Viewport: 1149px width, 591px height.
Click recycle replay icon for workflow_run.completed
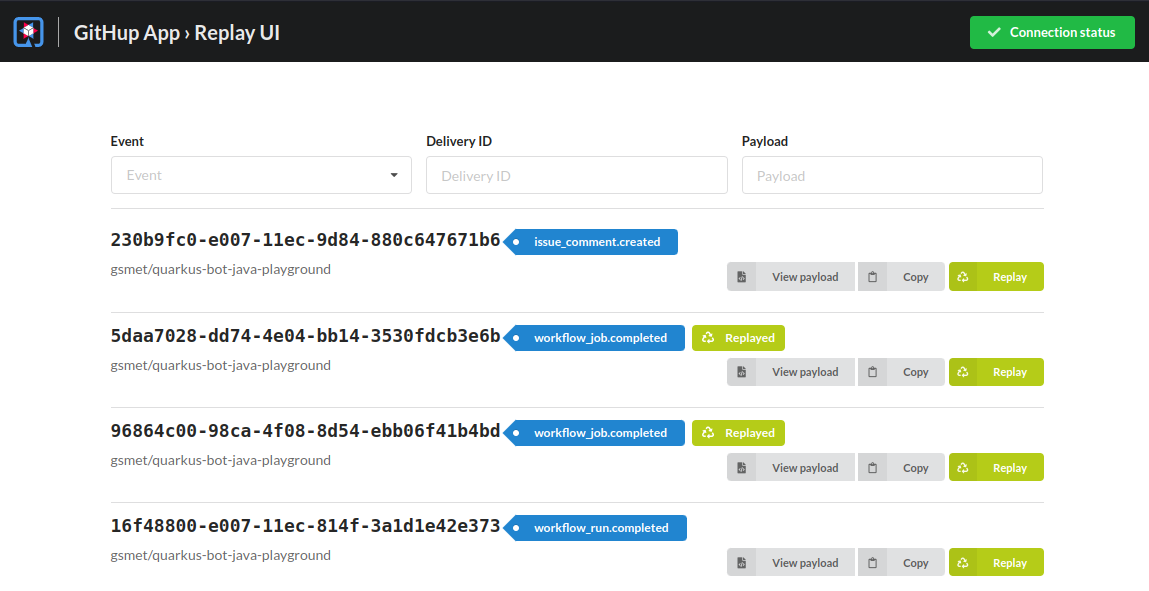(963, 563)
